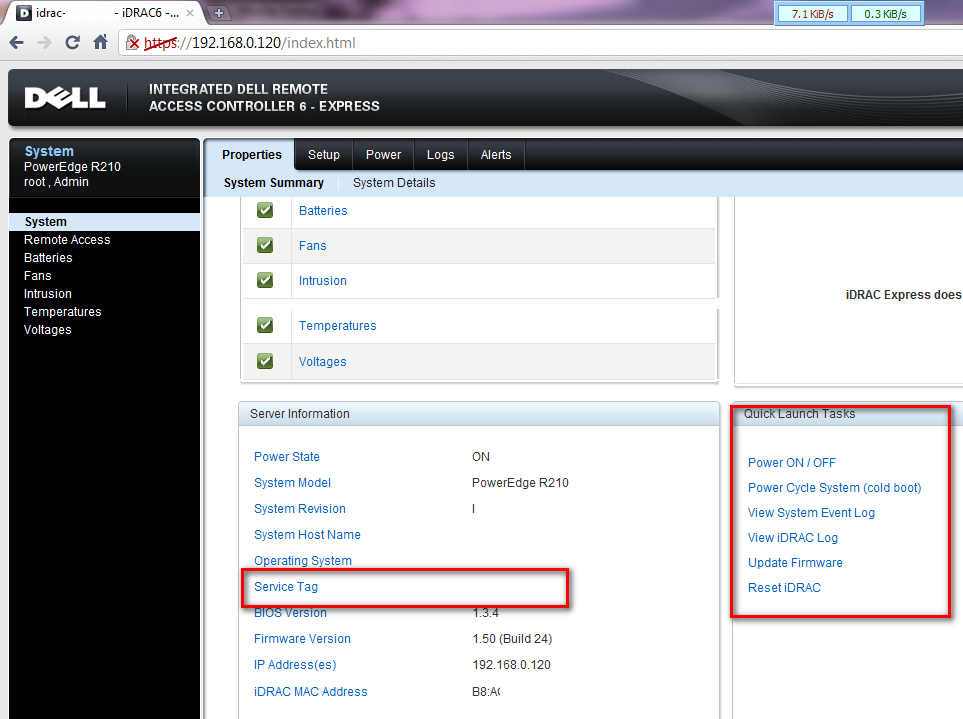Click the browser Back arrow
The height and width of the screenshot is (719, 963).
coord(17,42)
